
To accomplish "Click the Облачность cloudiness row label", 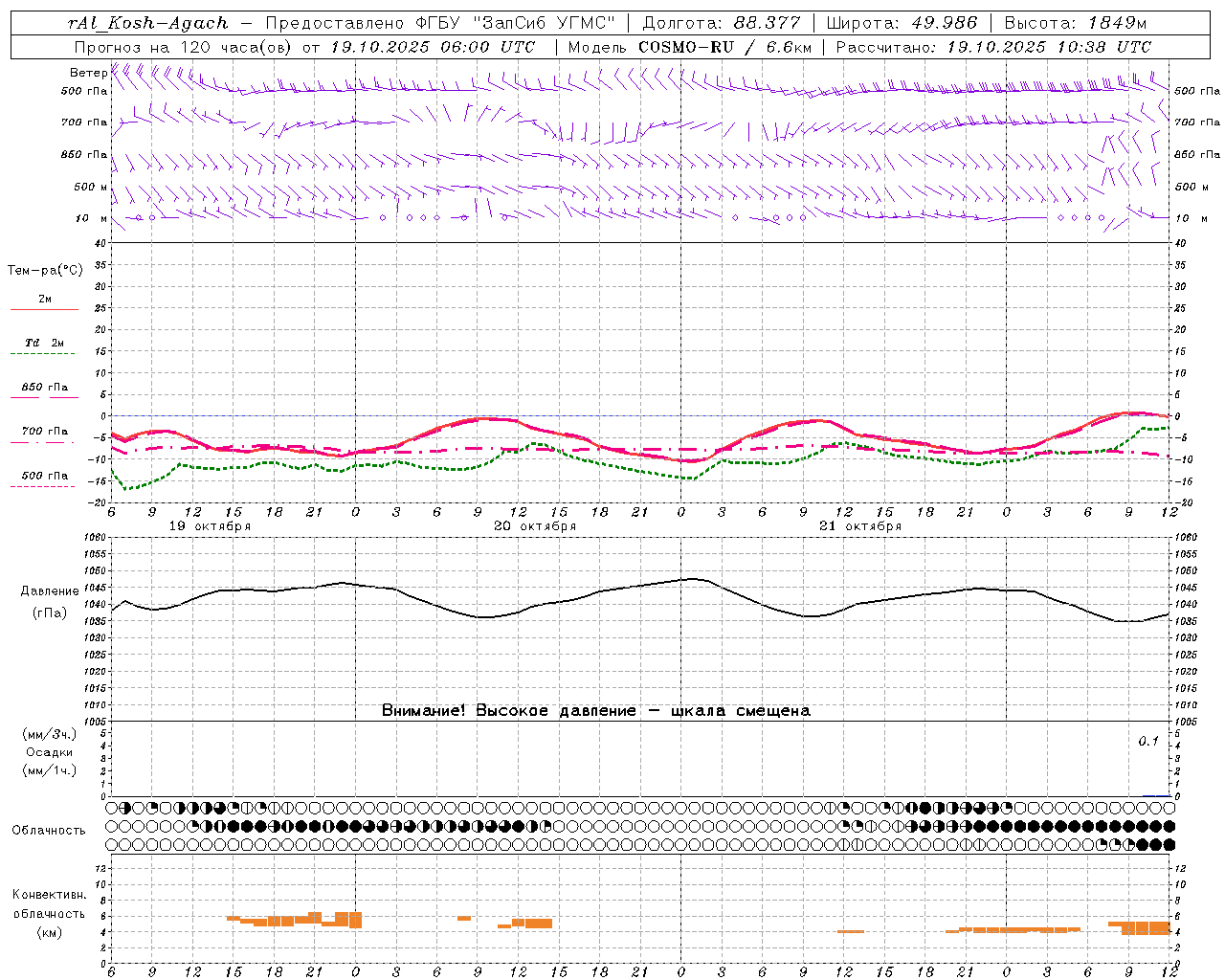I will (49, 830).
